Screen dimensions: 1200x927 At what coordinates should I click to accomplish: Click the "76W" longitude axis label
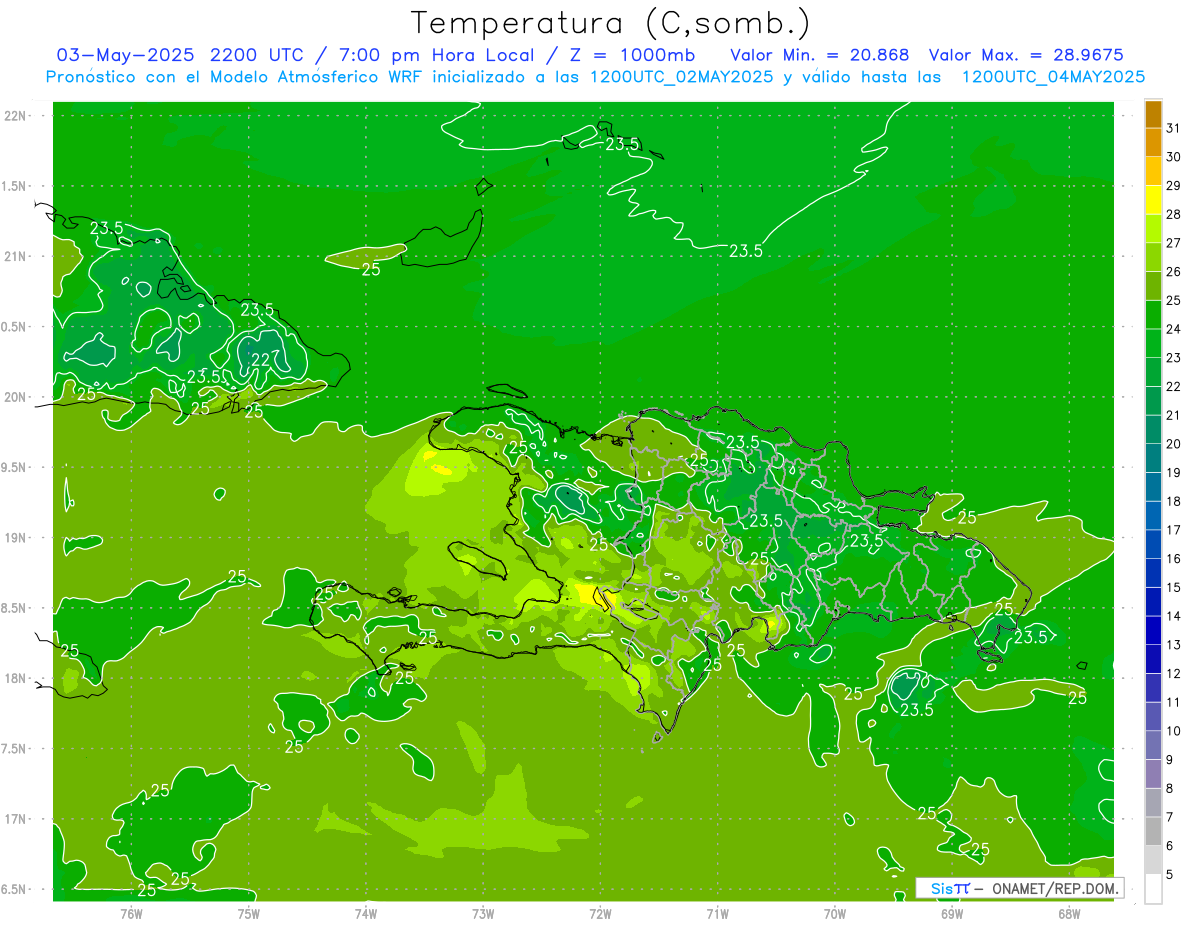point(131,912)
